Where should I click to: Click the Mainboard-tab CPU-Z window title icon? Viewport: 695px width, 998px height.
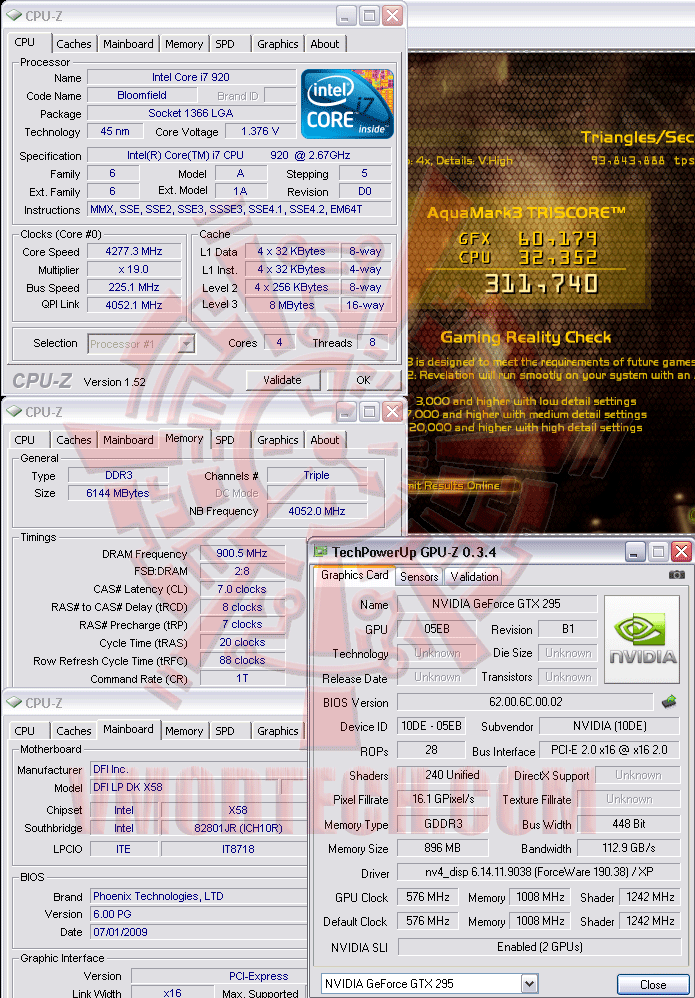click(x=13, y=703)
